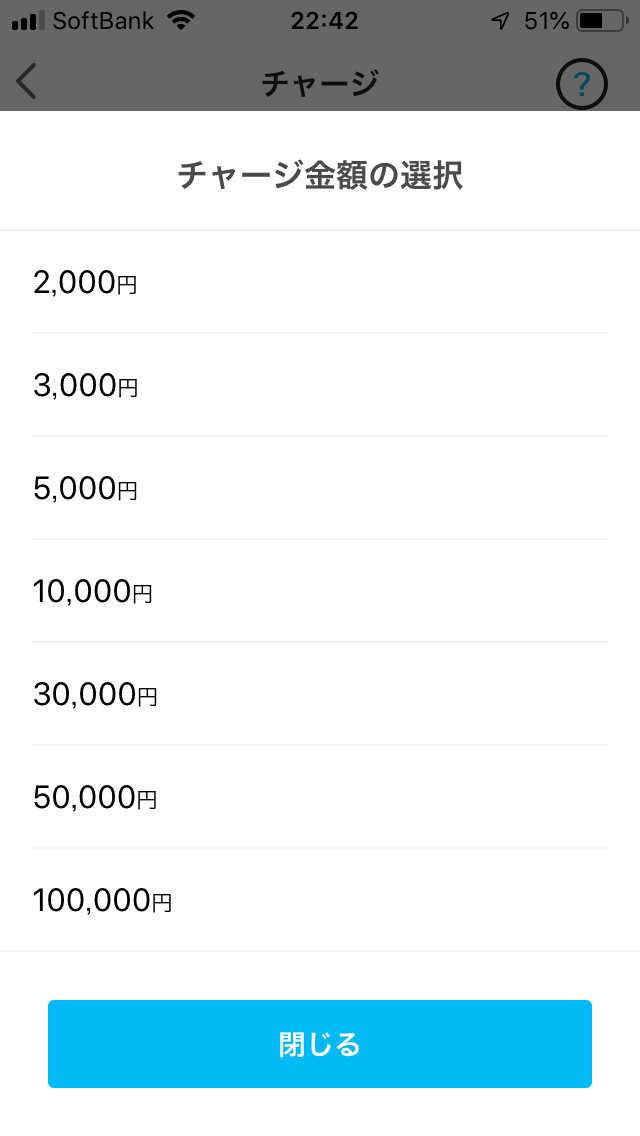Choose the 30,000円 charge option
Viewport: 640px width, 1136px height.
pos(320,695)
